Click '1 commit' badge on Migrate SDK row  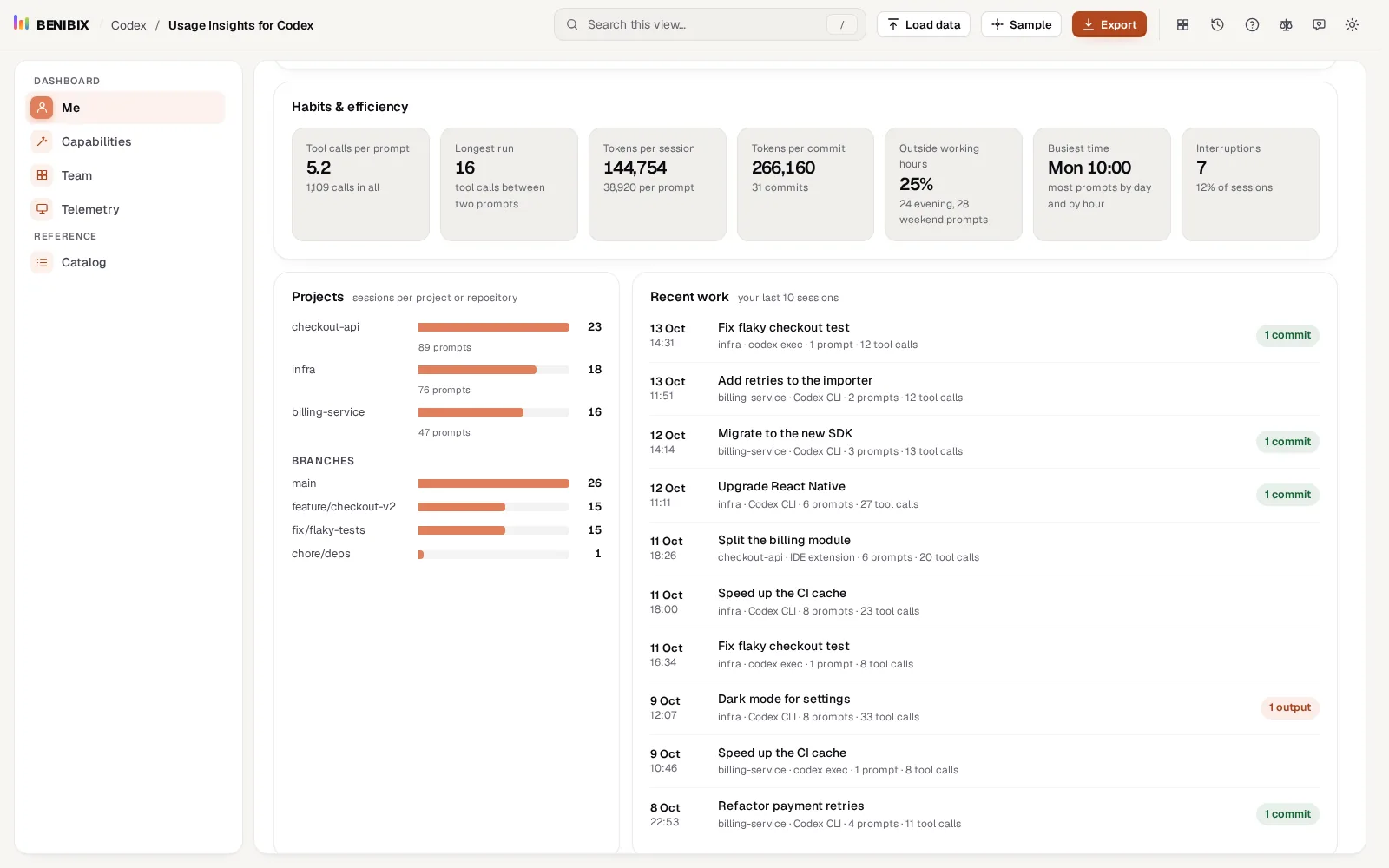(1287, 442)
